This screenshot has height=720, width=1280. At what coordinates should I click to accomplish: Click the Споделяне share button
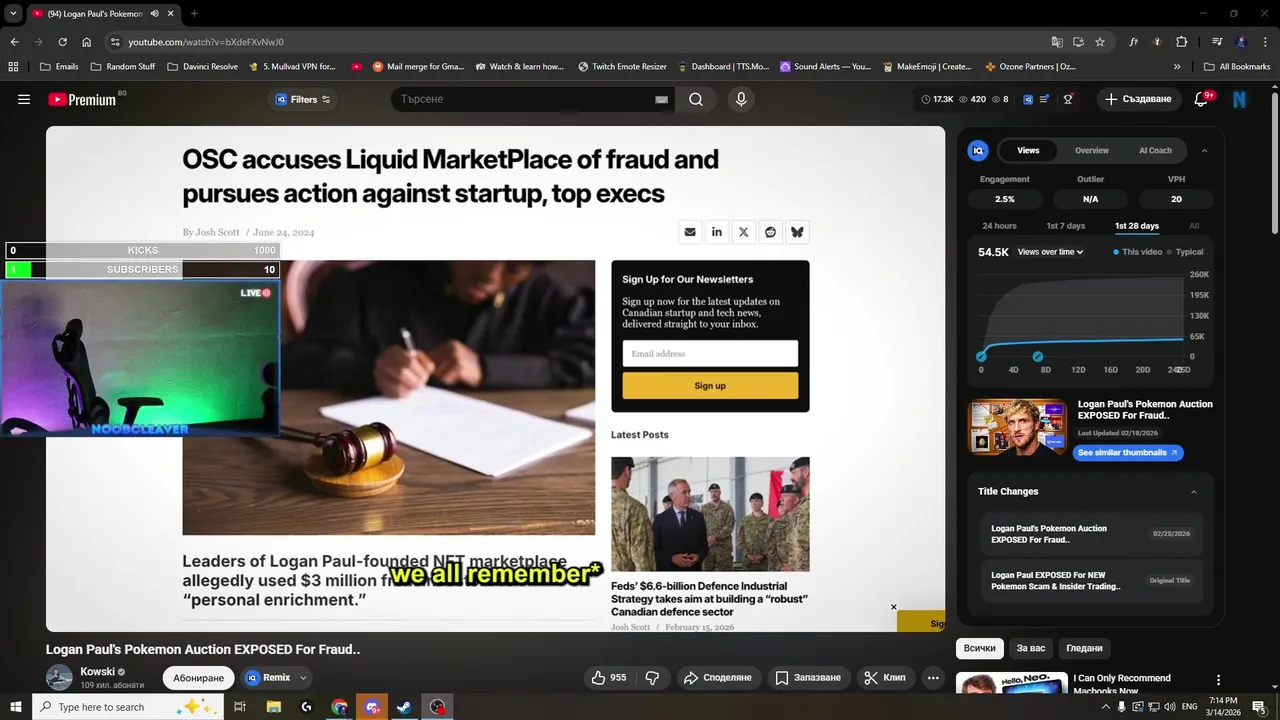pyautogui.click(x=717, y=677)
